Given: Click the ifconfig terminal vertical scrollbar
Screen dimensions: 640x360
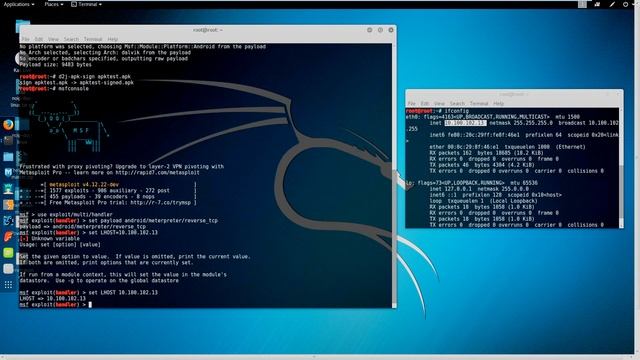Looking at the screenshot, I should click(621, 167).
